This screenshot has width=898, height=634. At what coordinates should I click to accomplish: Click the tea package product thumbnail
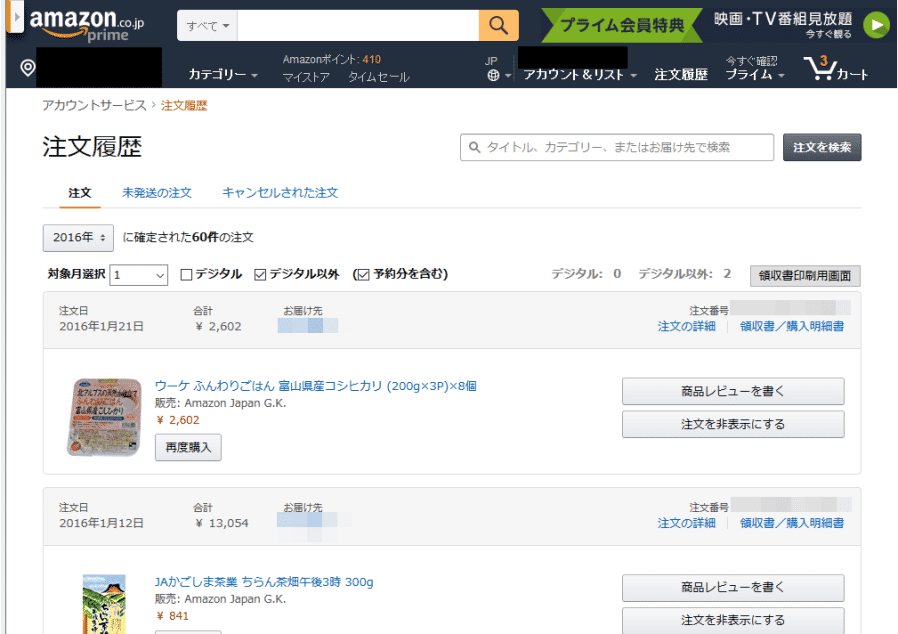(x=104, y=604)
